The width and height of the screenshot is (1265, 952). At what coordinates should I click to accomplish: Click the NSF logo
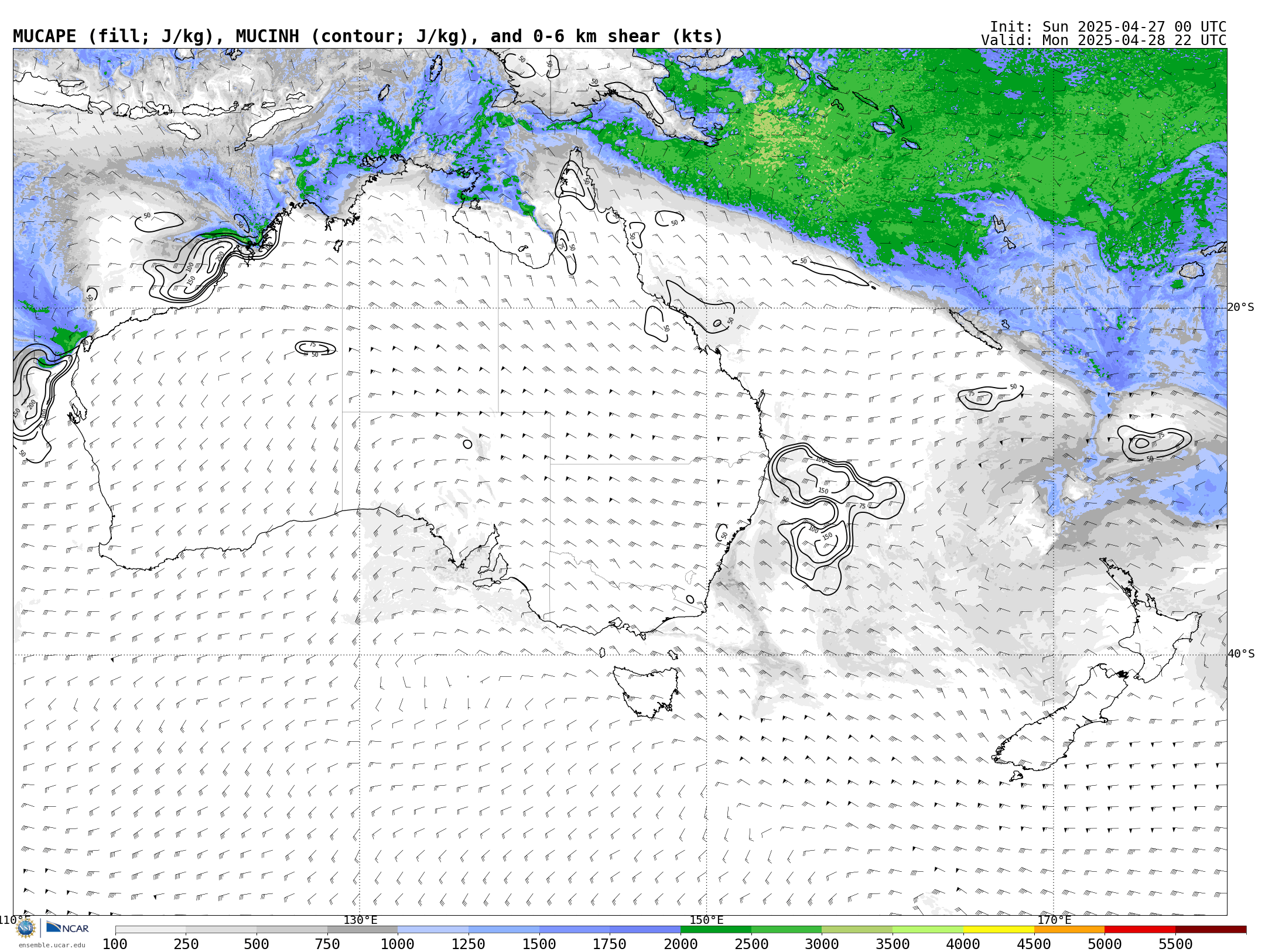[26, 928]
